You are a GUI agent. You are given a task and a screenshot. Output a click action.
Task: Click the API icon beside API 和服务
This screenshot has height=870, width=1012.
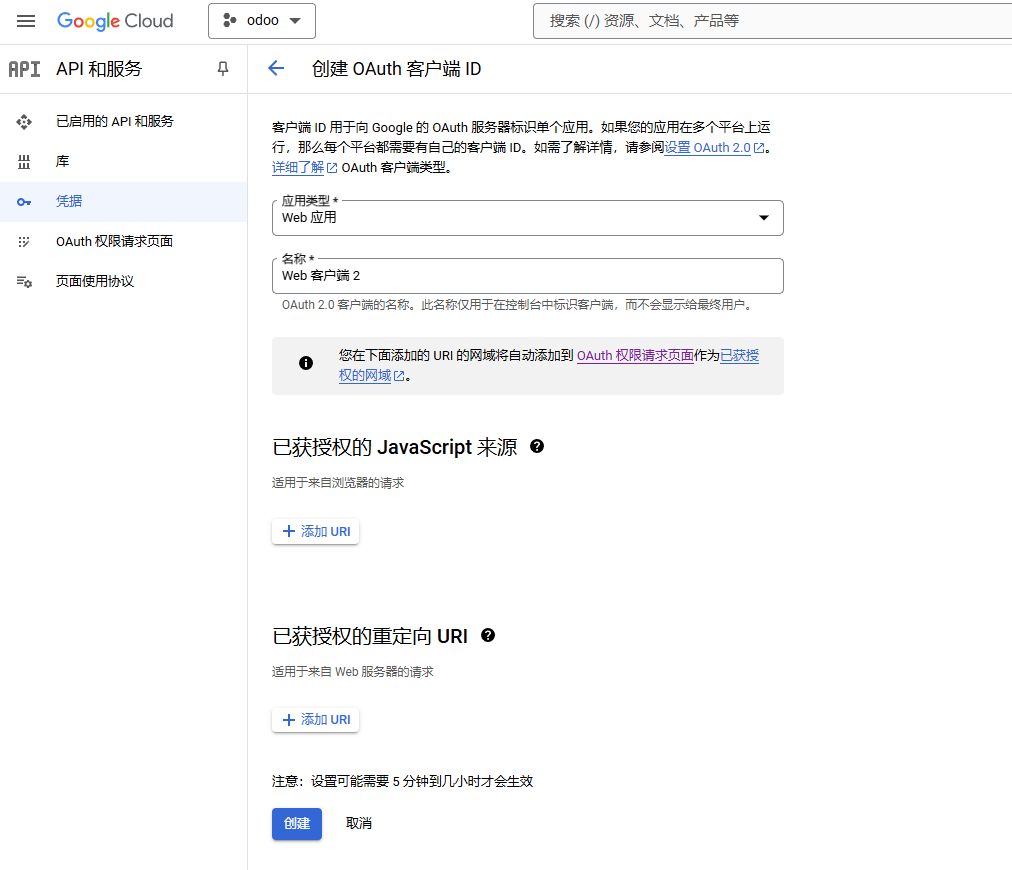(25, 69)
